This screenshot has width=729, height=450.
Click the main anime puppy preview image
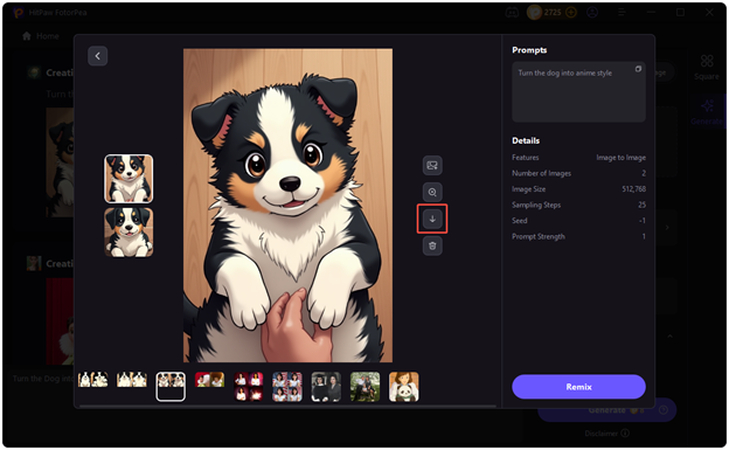click(x=288, y=205)
